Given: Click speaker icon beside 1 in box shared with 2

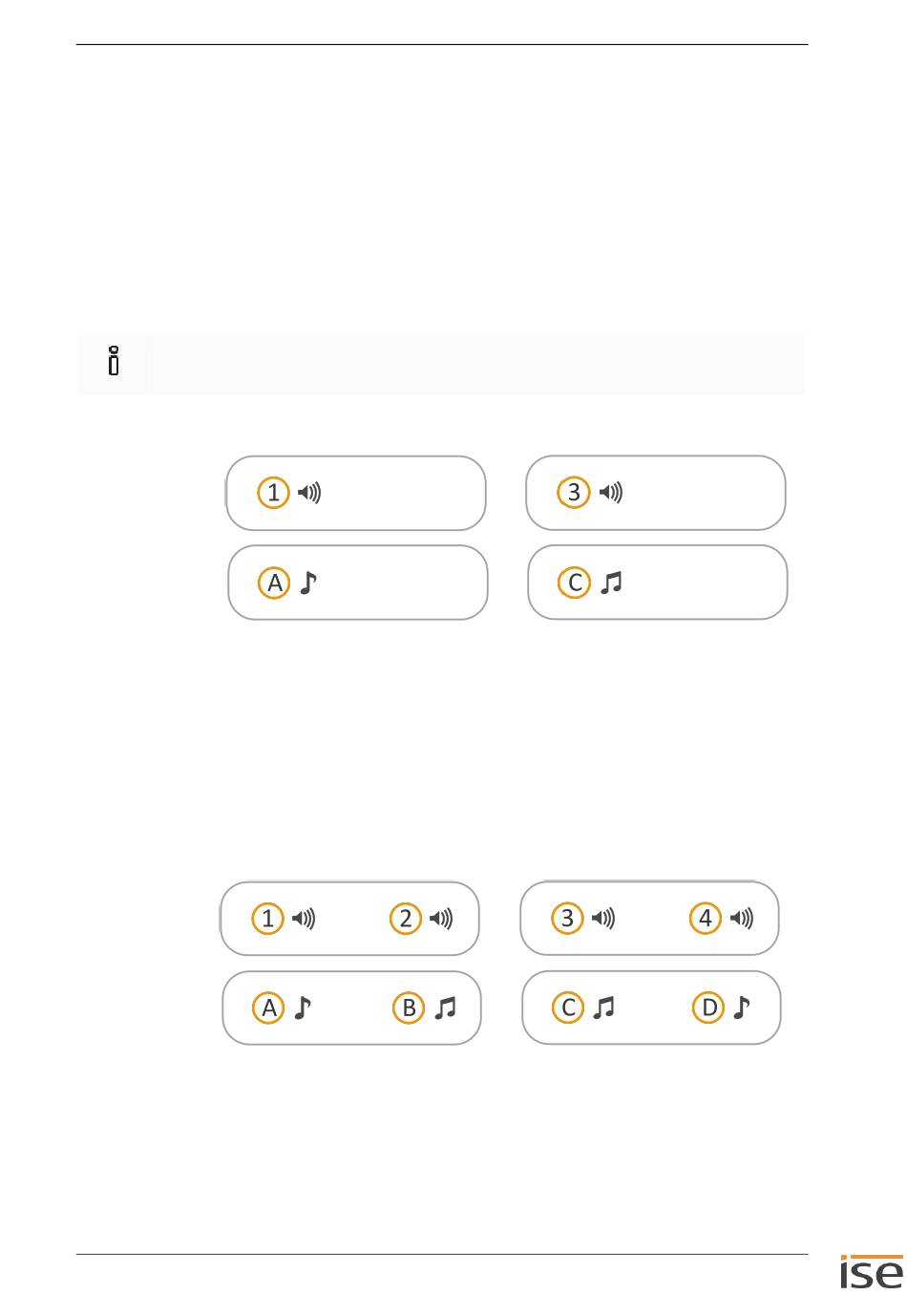Looking at the screenshot, I should pos(304,919).
